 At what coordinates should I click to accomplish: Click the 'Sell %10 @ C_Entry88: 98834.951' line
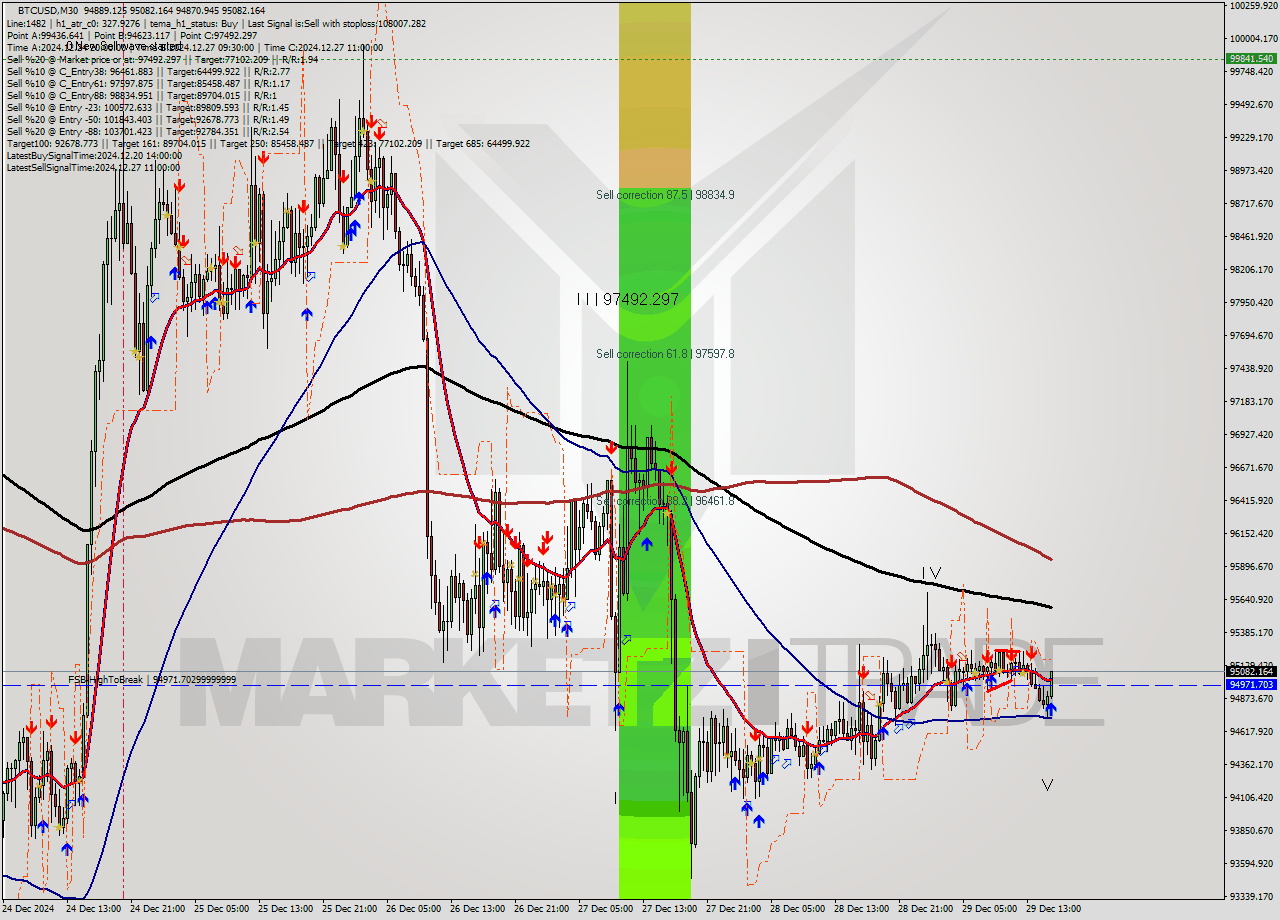[x=141, y=95]
